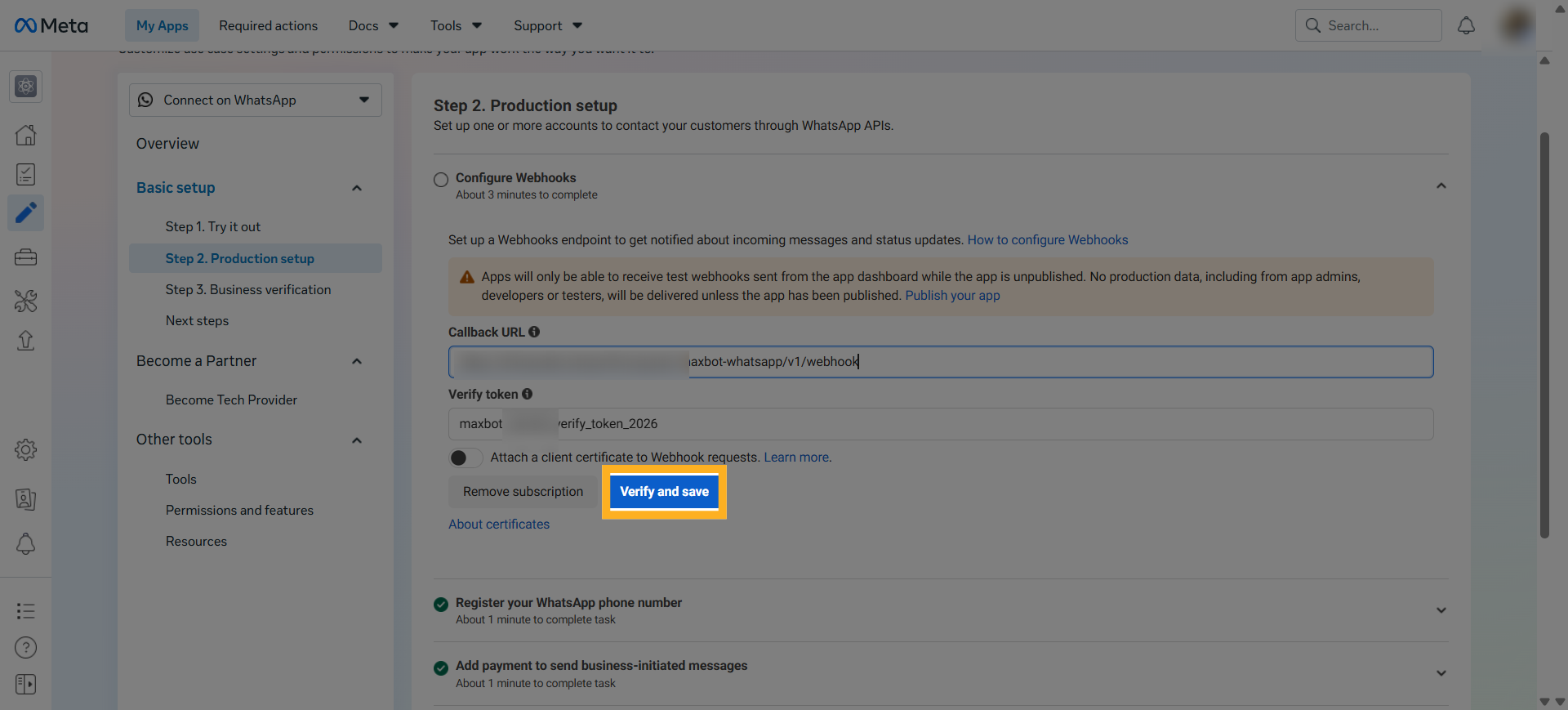This screenshot has width=1568, height=710.
Task: Click the Remove subscription button
Action: click(523, 492)
